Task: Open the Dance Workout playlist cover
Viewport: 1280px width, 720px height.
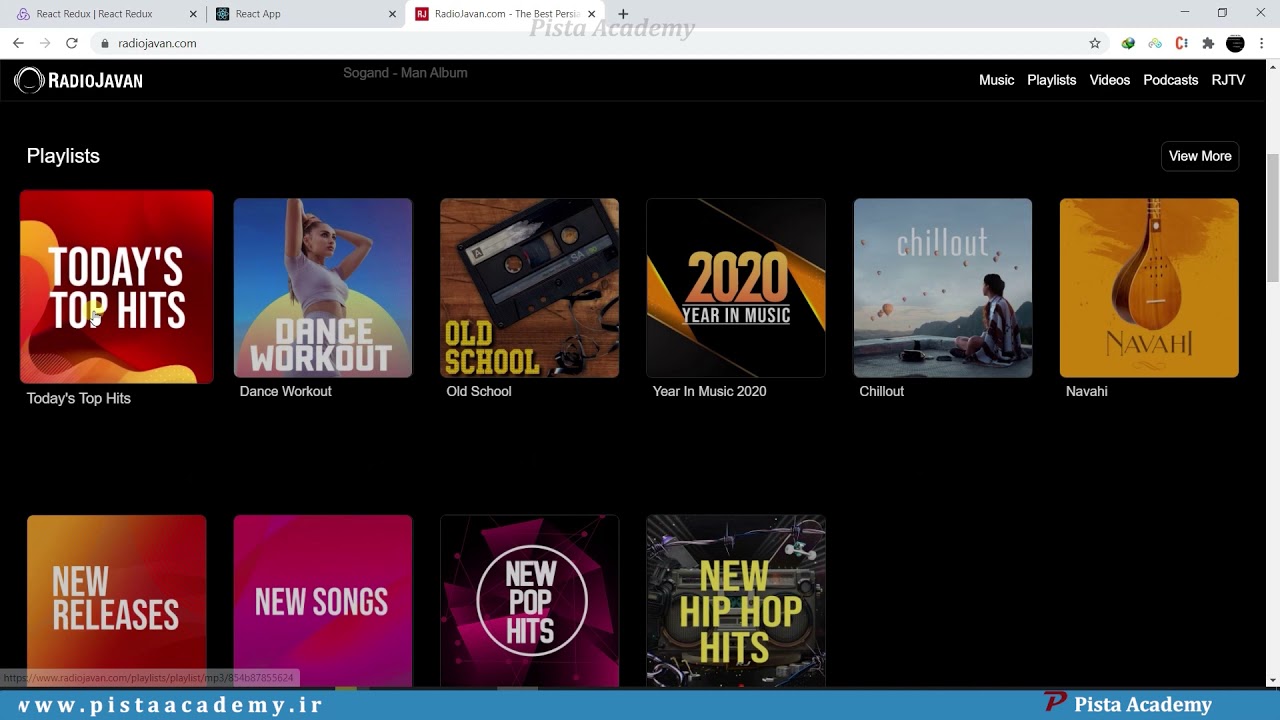Action: click(x=323, y=288)
